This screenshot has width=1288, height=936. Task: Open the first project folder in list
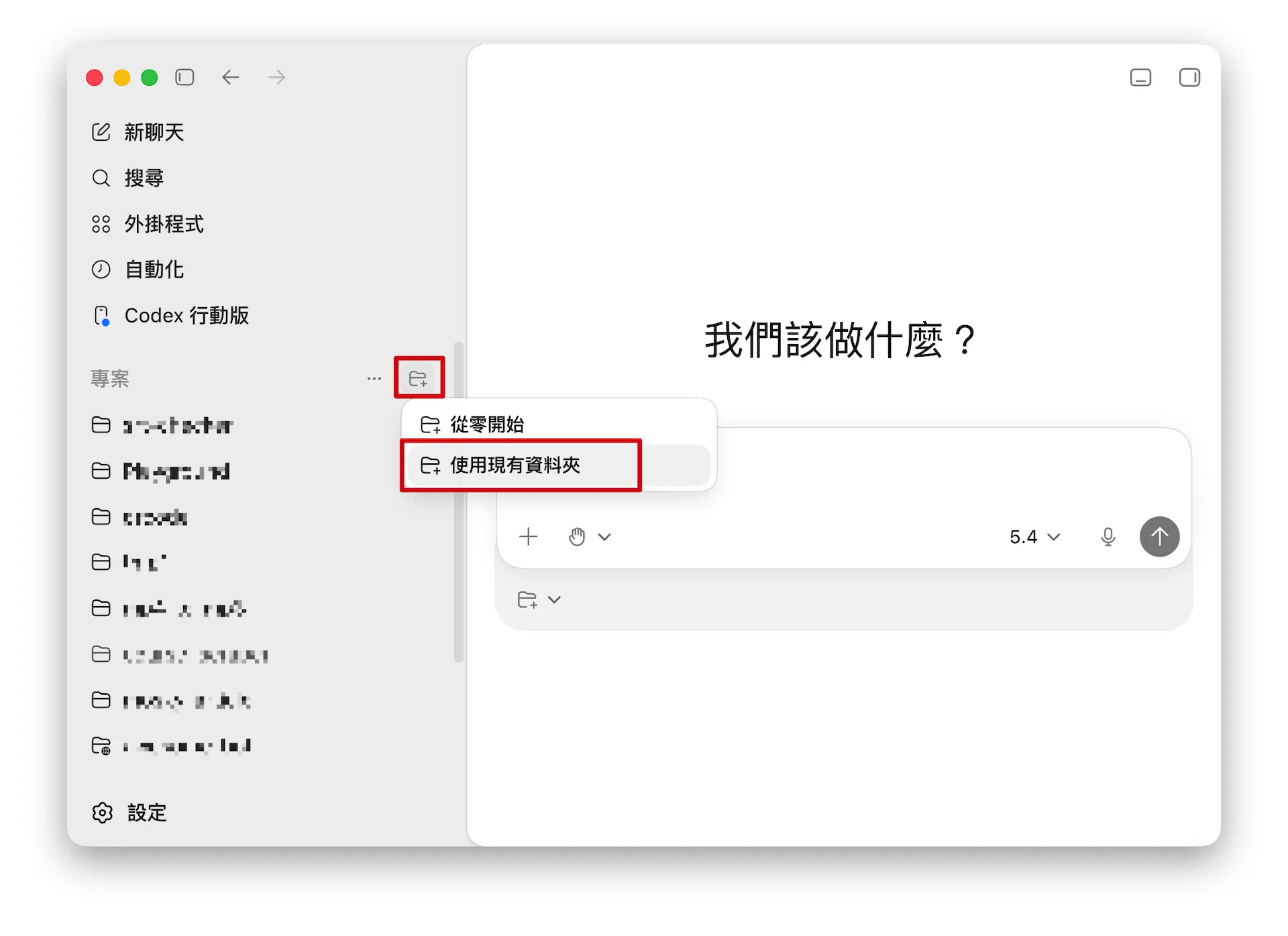coord(163,425)
